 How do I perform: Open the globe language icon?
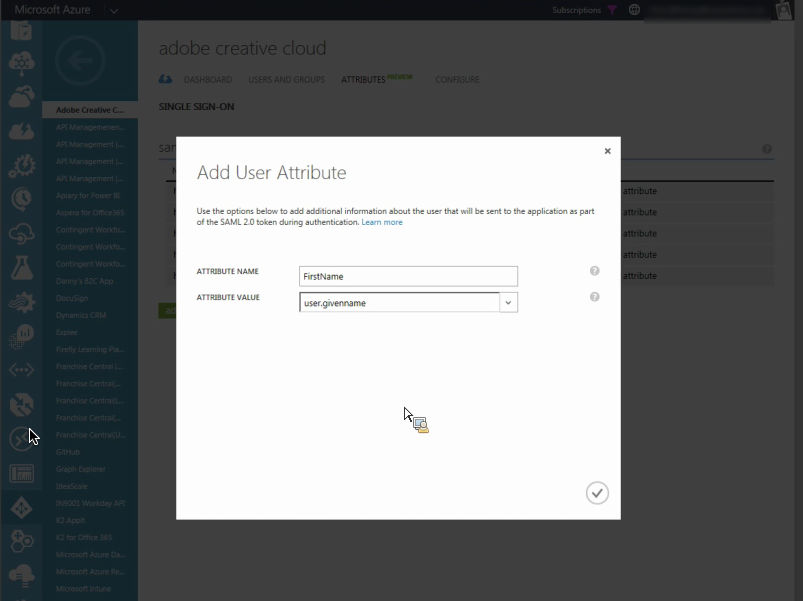[x=634, y=10]
